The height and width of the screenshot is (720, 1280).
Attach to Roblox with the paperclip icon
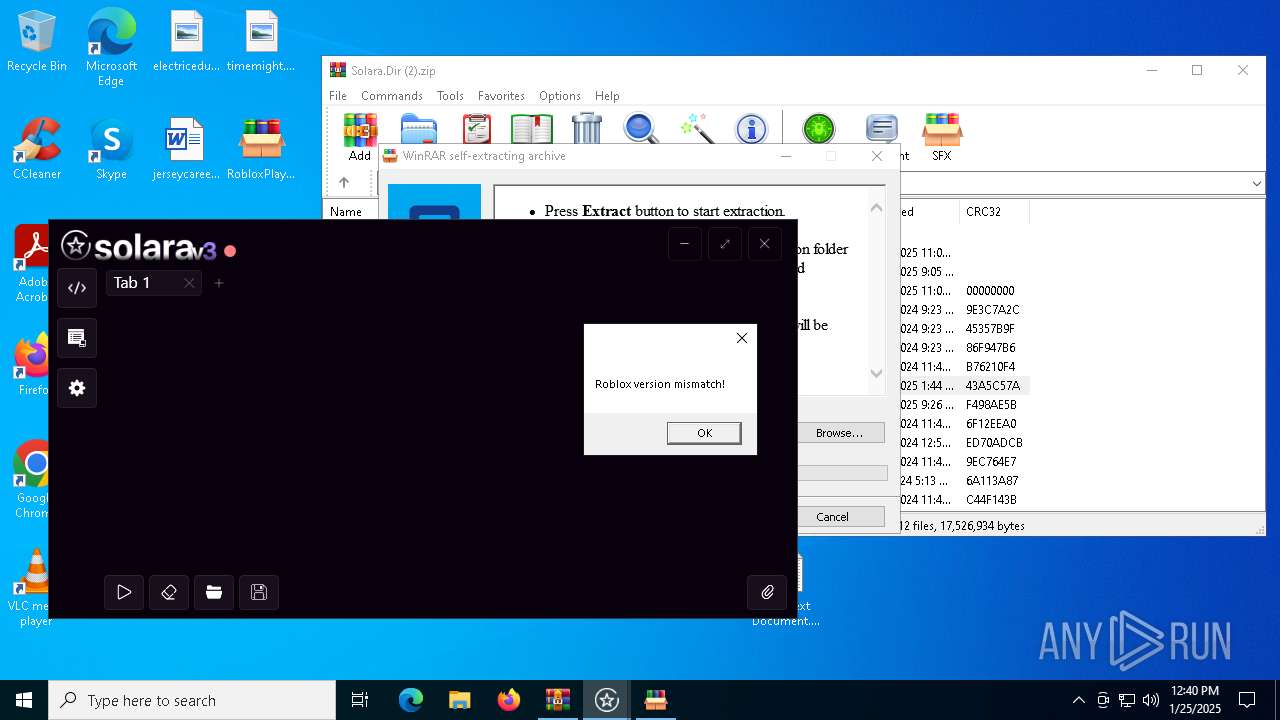coord(767,592)
